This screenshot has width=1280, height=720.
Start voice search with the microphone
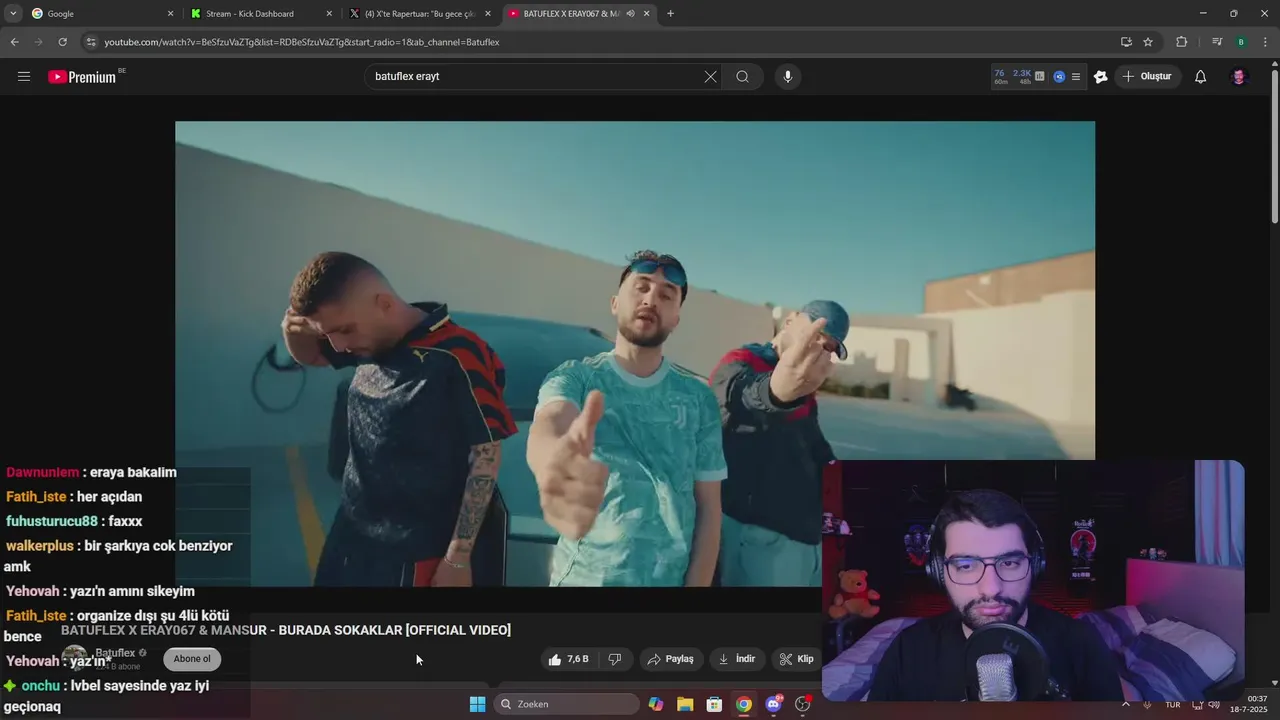(788, 77)
